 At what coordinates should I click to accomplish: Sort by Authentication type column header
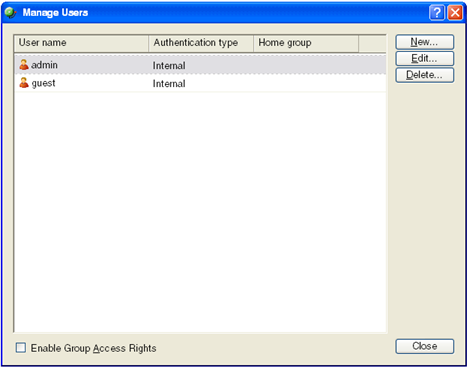(201, 43)
